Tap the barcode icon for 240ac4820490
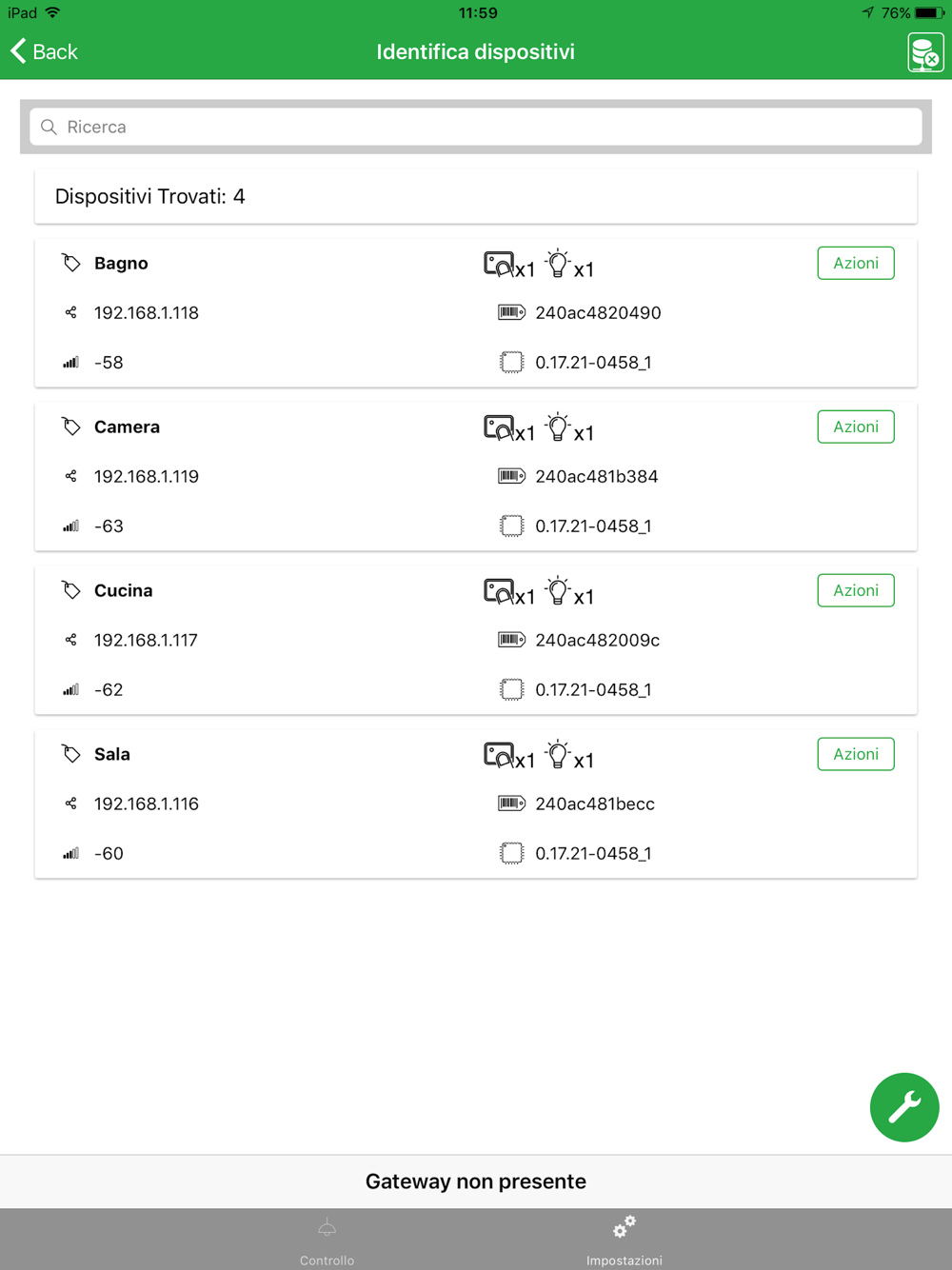 (x=511, y=312)
